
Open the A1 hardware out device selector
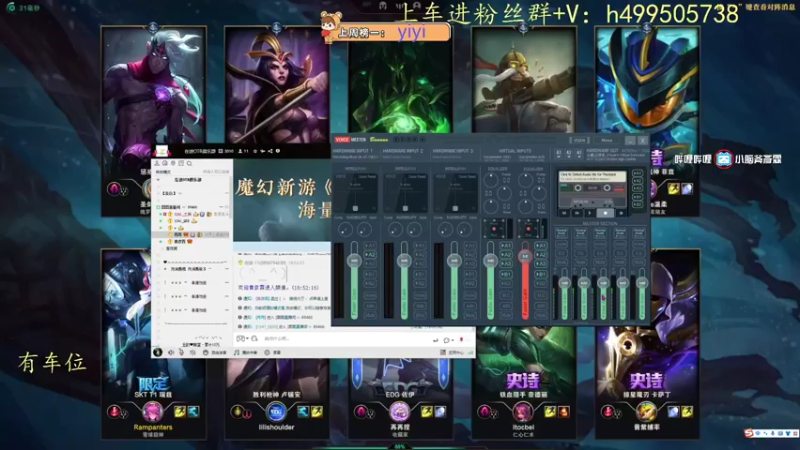click(x=559, y=153)
